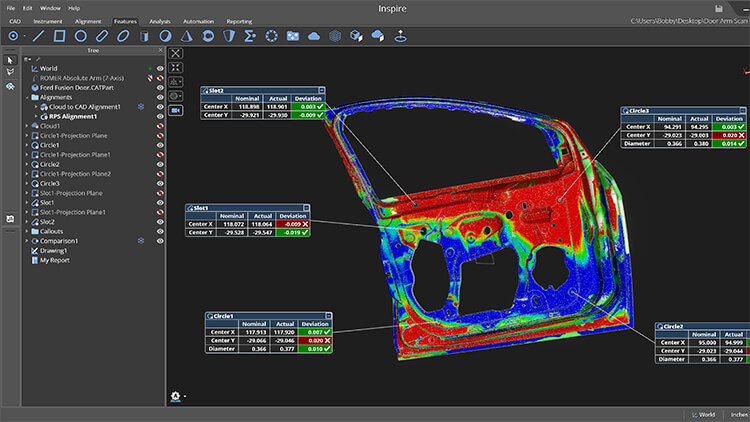Select the Sphere feature tool

165,36
